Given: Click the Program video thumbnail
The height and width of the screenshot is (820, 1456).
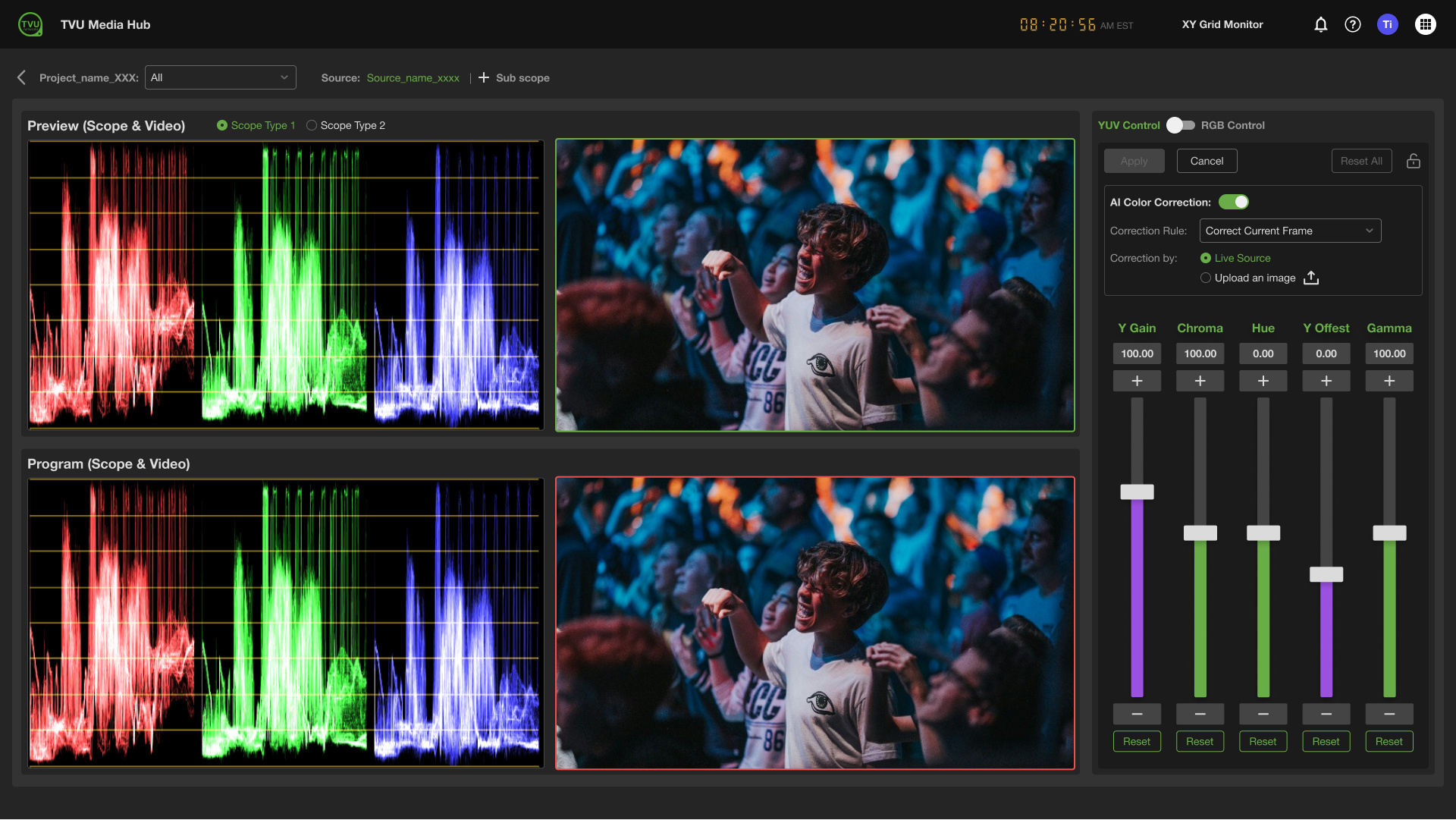Looking at the screenshot, I should click(815, 624).
